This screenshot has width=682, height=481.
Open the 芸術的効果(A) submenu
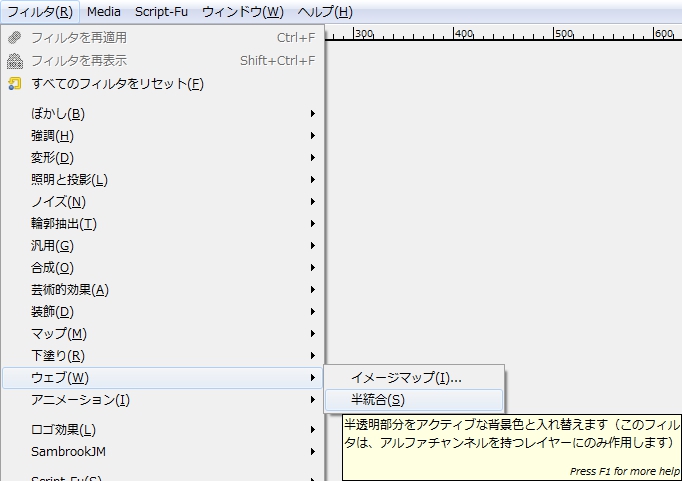163,290
